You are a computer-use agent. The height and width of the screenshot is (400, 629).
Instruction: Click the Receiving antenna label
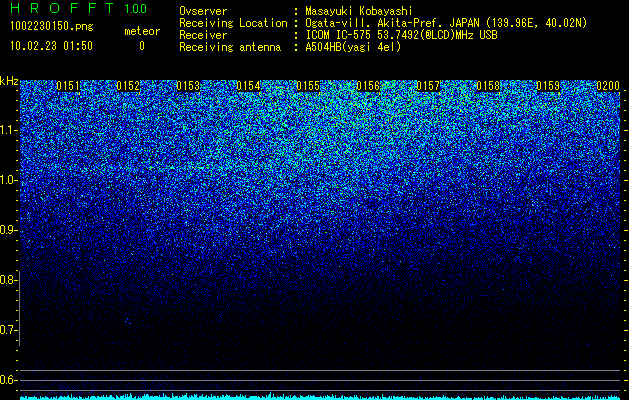pyautogui.click(x=230, y=47)
